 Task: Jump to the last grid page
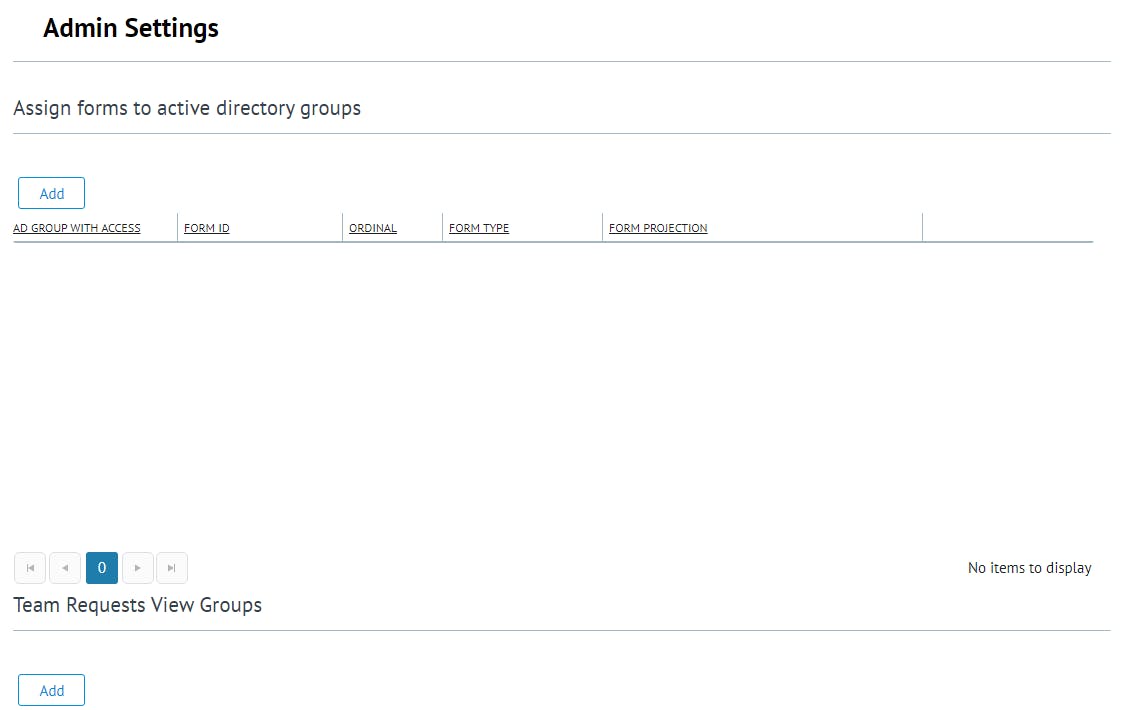coord(172,568)
